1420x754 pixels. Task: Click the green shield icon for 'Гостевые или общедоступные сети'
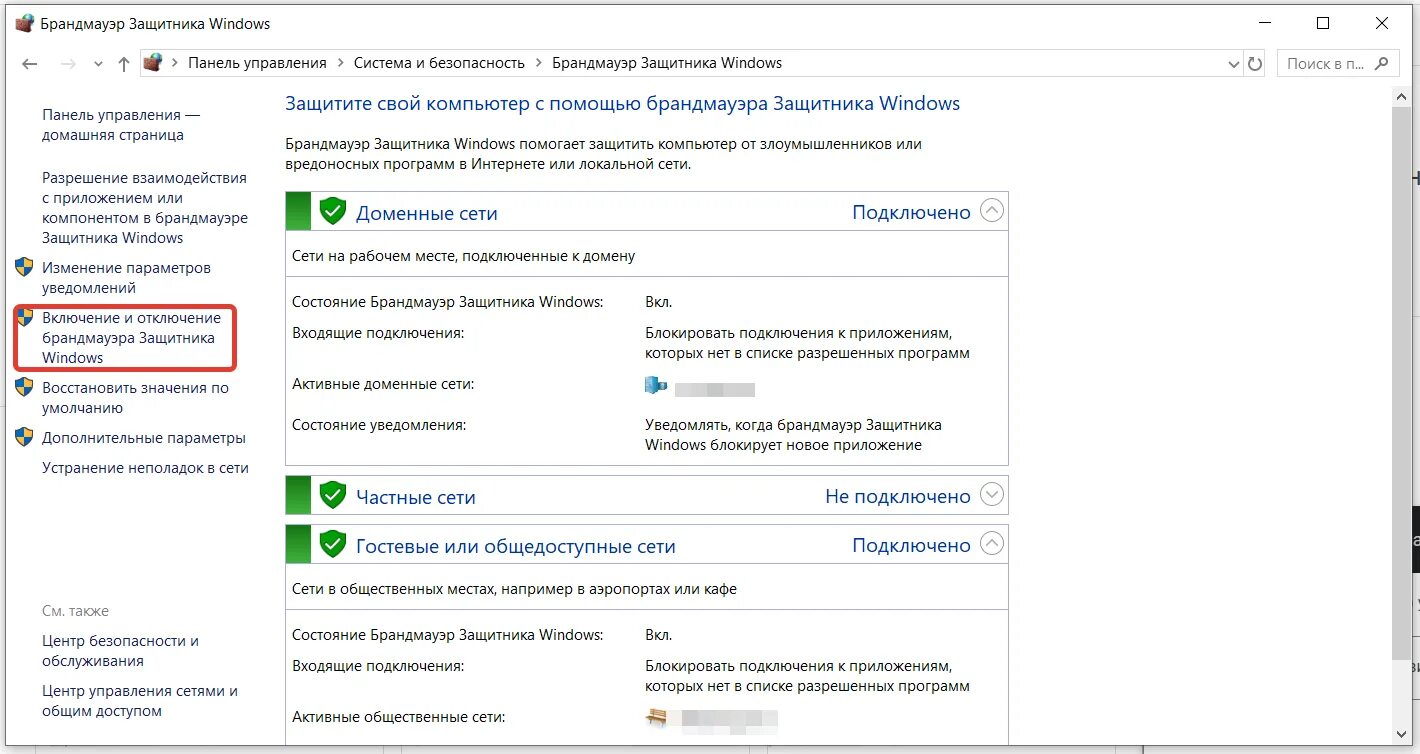coord(332,545)
